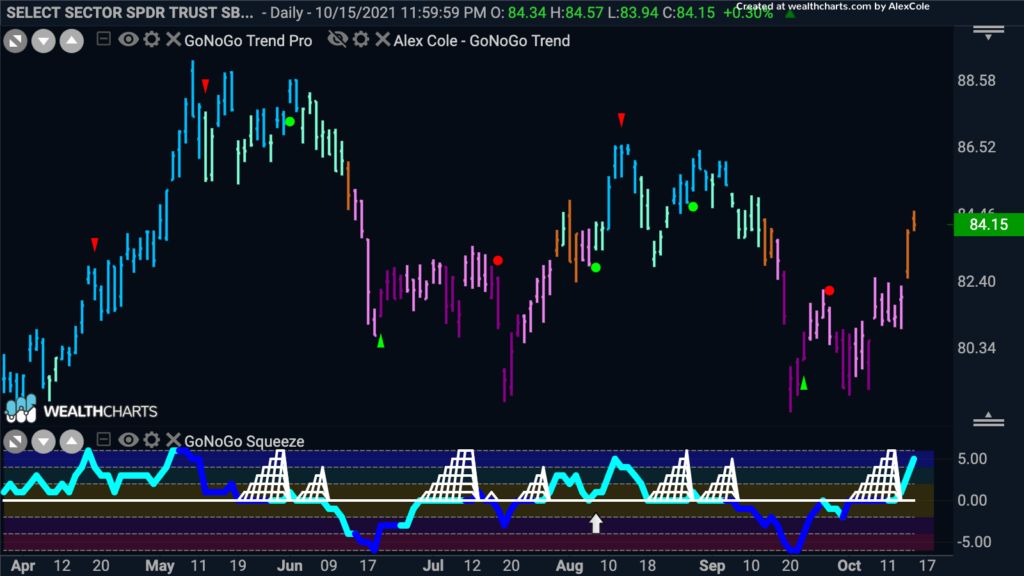The height and width of the screenshot is (576, 1024).
Task: Select the 86.52 price axis label
Action: point(976,147)
